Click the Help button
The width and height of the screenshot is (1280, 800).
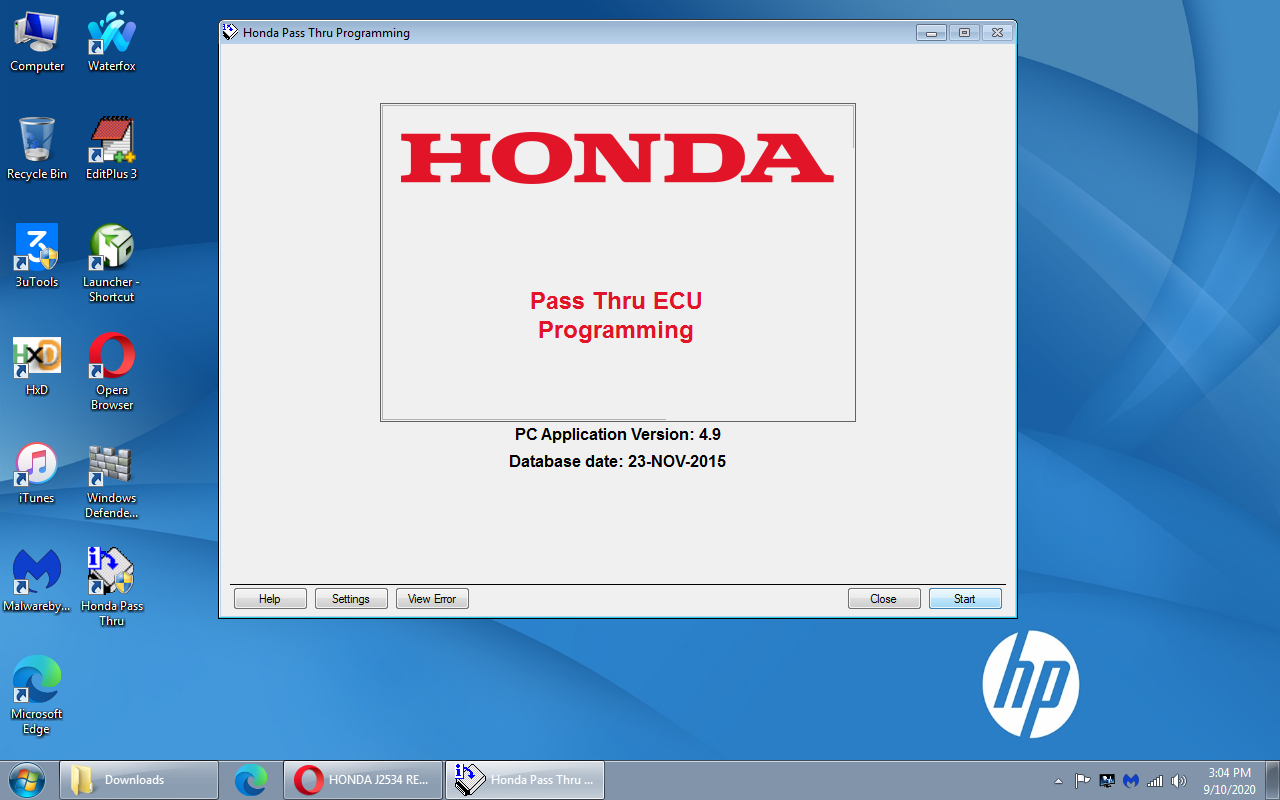point(270,599)
